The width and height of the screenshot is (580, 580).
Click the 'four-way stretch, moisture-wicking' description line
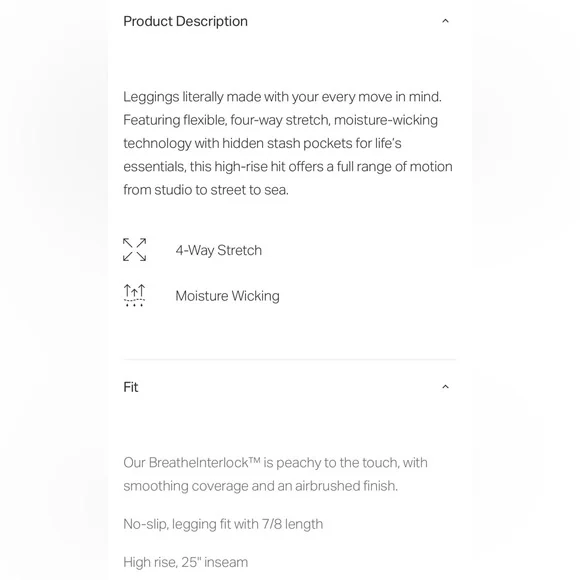click(x=280, y=120)
